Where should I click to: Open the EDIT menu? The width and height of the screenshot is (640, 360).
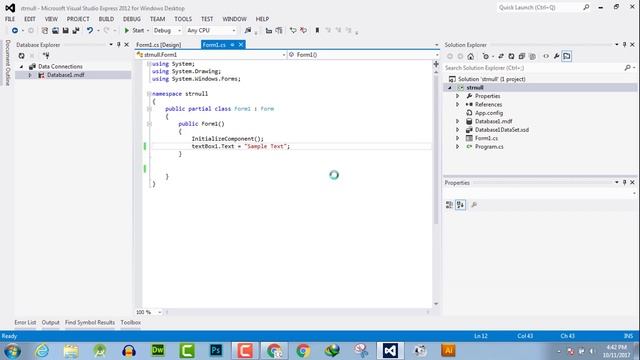tap(30, 19)
